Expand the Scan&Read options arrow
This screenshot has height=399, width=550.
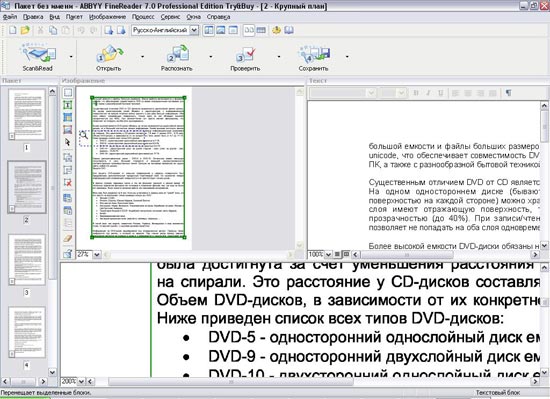pyautogui.click(x=71, y=56)
